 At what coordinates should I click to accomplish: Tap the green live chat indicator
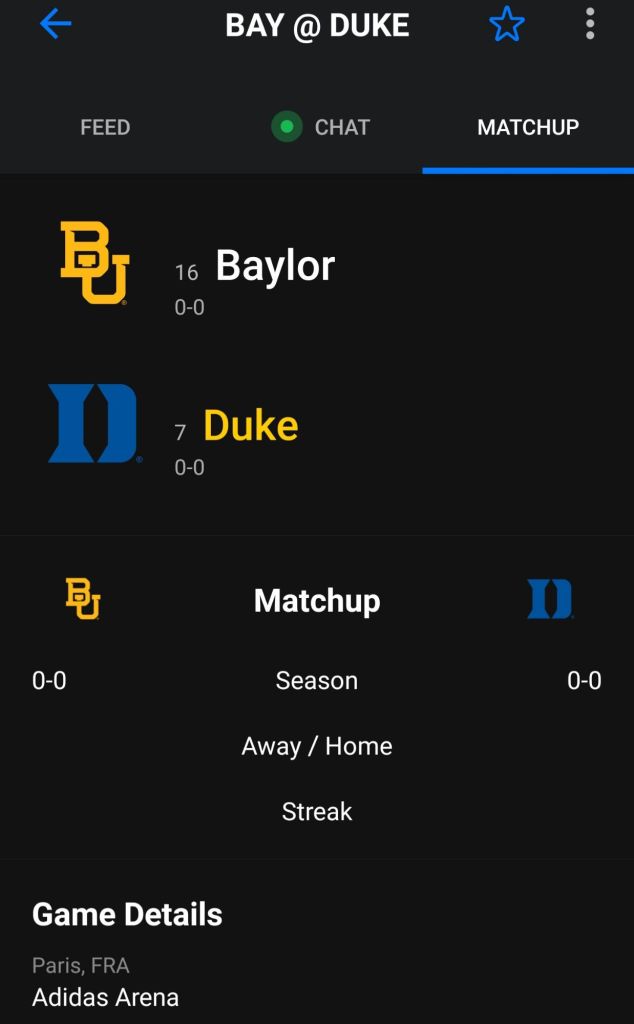tap(287, 127)
